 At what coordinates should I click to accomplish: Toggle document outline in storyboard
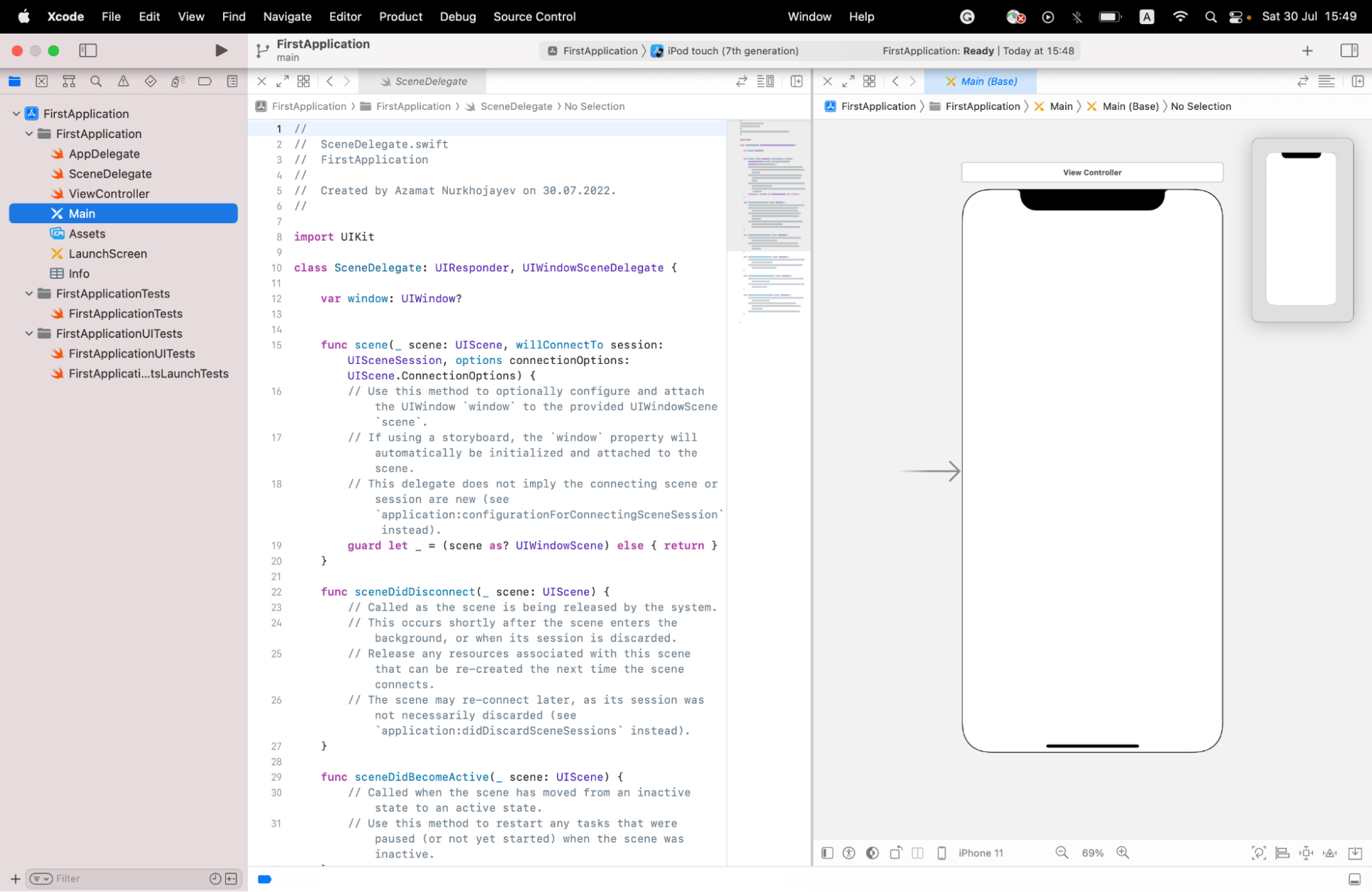point(827,852)
